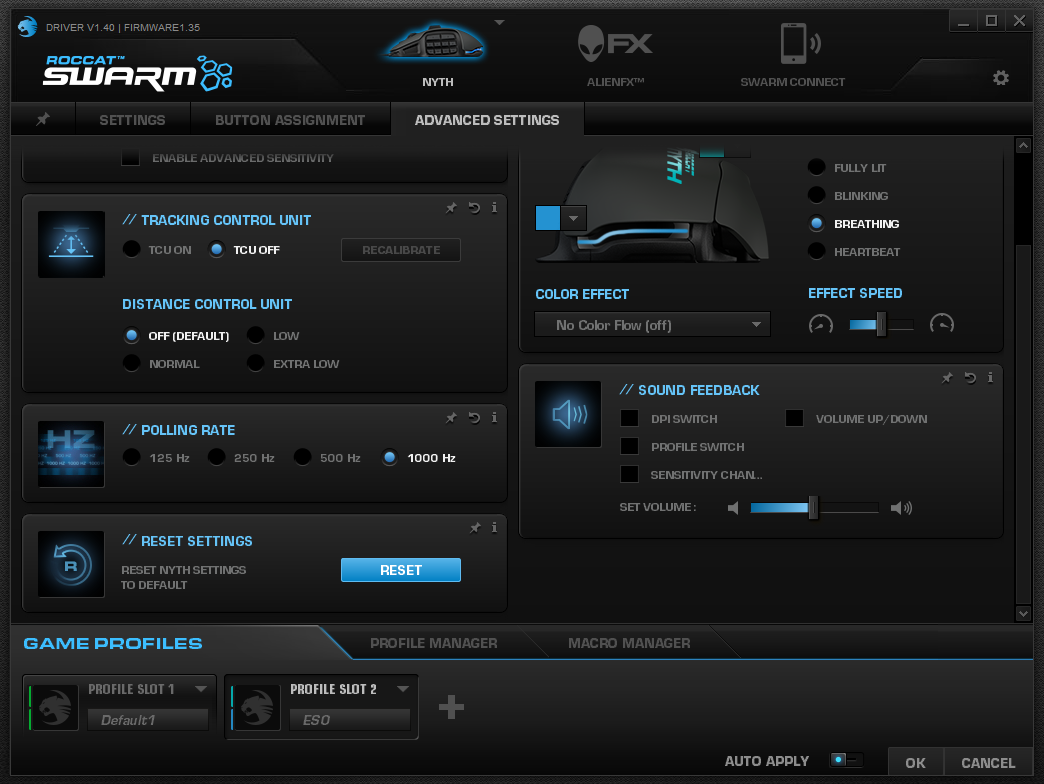Click the ESO profile name field

coord(350,720)
